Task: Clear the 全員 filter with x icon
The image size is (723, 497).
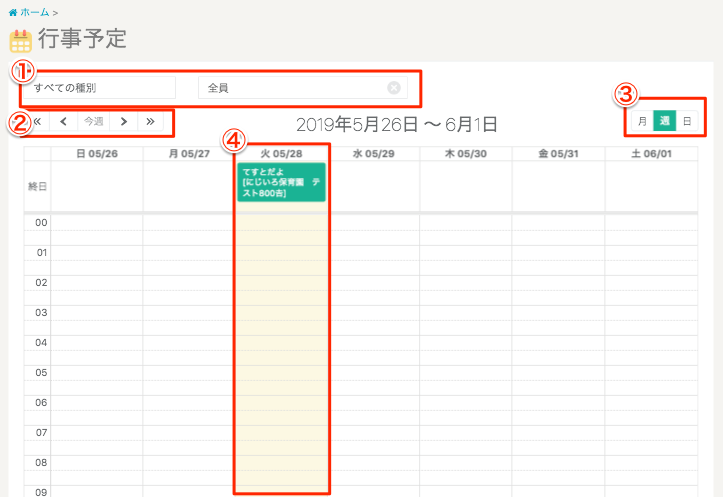Action: 394,88
